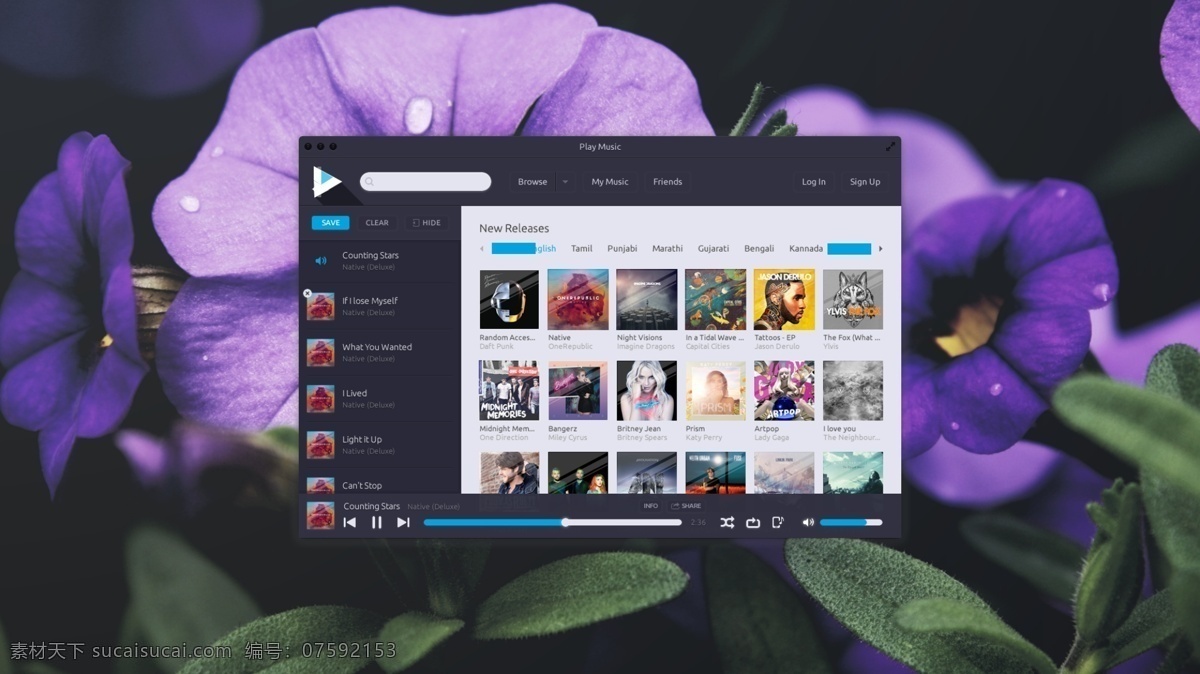The image size is (1200, 674).
Task: Play What You Wanted from playlist
Action: pos(380,353)
